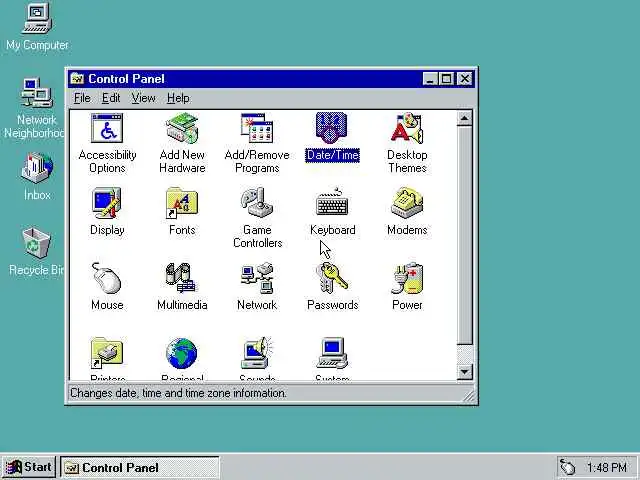Select the Recycle Bin desktop icon
640x480 pixels.
[37, 243]
